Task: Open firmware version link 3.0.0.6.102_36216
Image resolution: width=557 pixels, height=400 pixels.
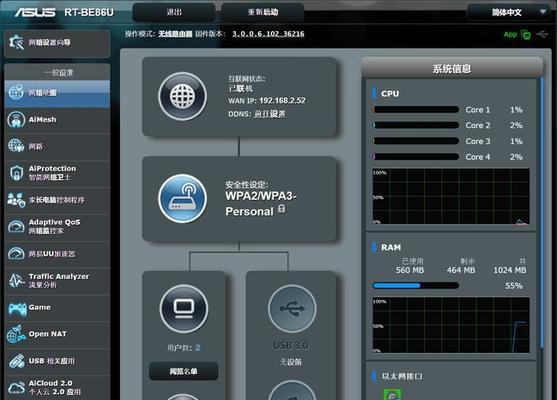Action: (268, 34)
